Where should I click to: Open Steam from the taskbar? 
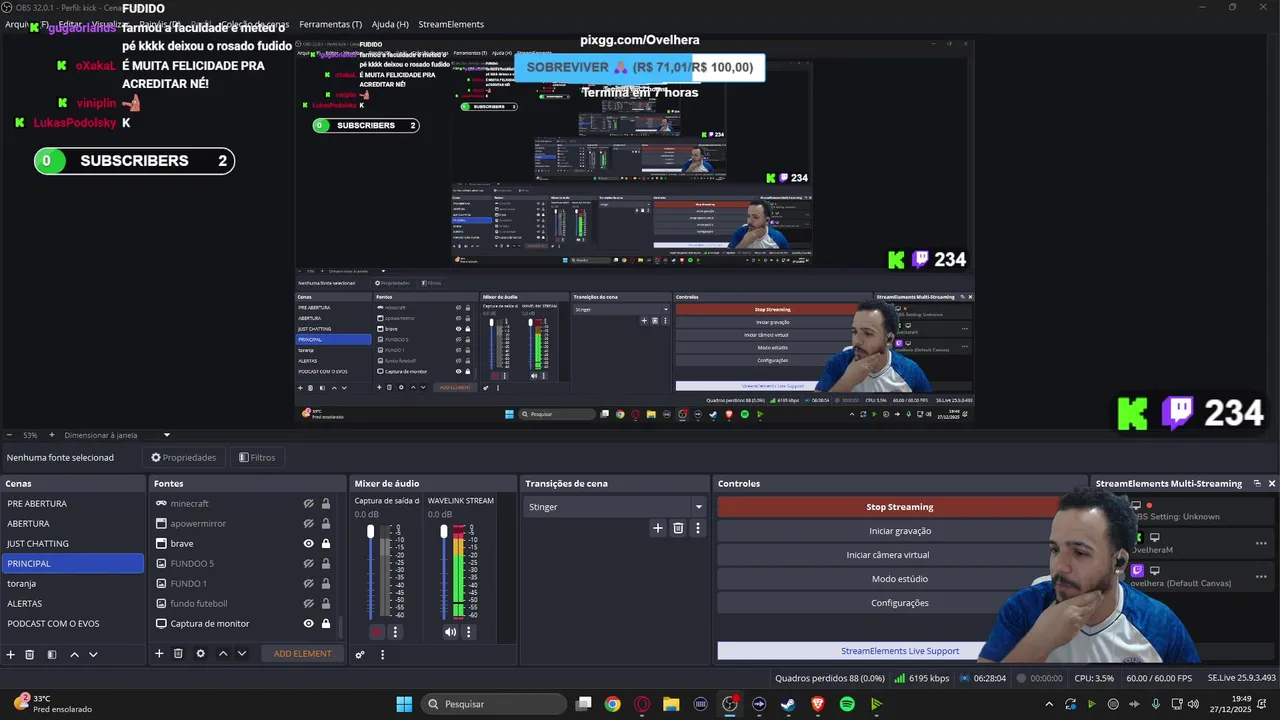pyautogui.click(x=788, y=704)
